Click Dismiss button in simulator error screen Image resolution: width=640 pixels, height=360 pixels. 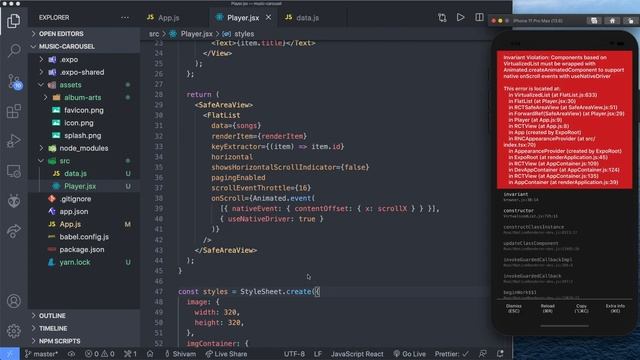coord(513,309)
